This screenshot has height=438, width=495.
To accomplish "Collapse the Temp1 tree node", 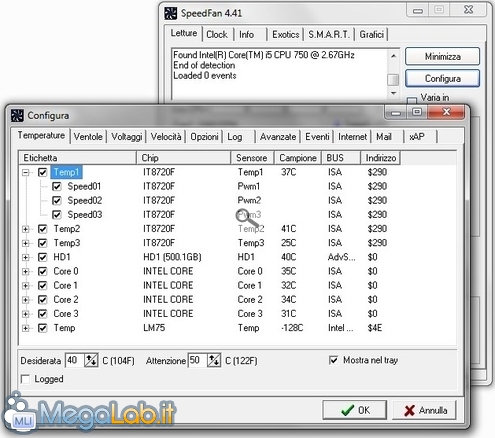I will [x=26, y=172].
